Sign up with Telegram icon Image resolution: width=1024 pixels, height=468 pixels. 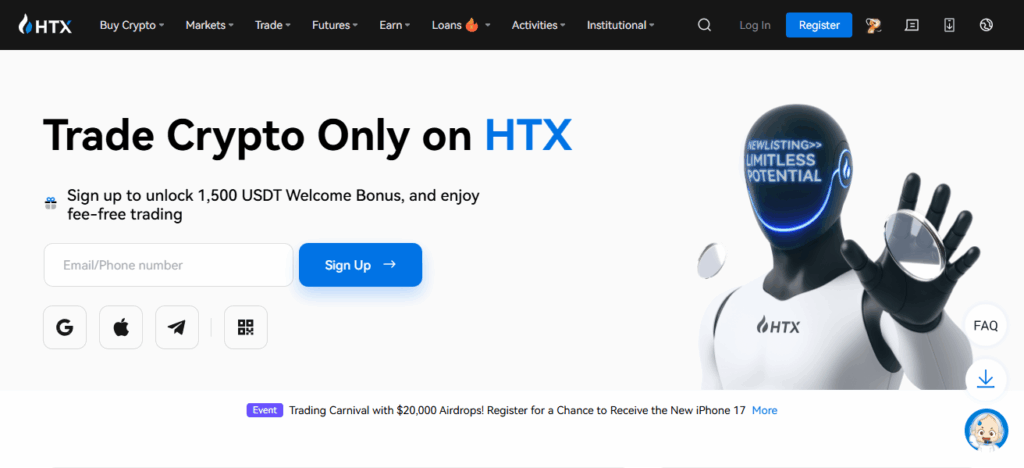(177, 327)
